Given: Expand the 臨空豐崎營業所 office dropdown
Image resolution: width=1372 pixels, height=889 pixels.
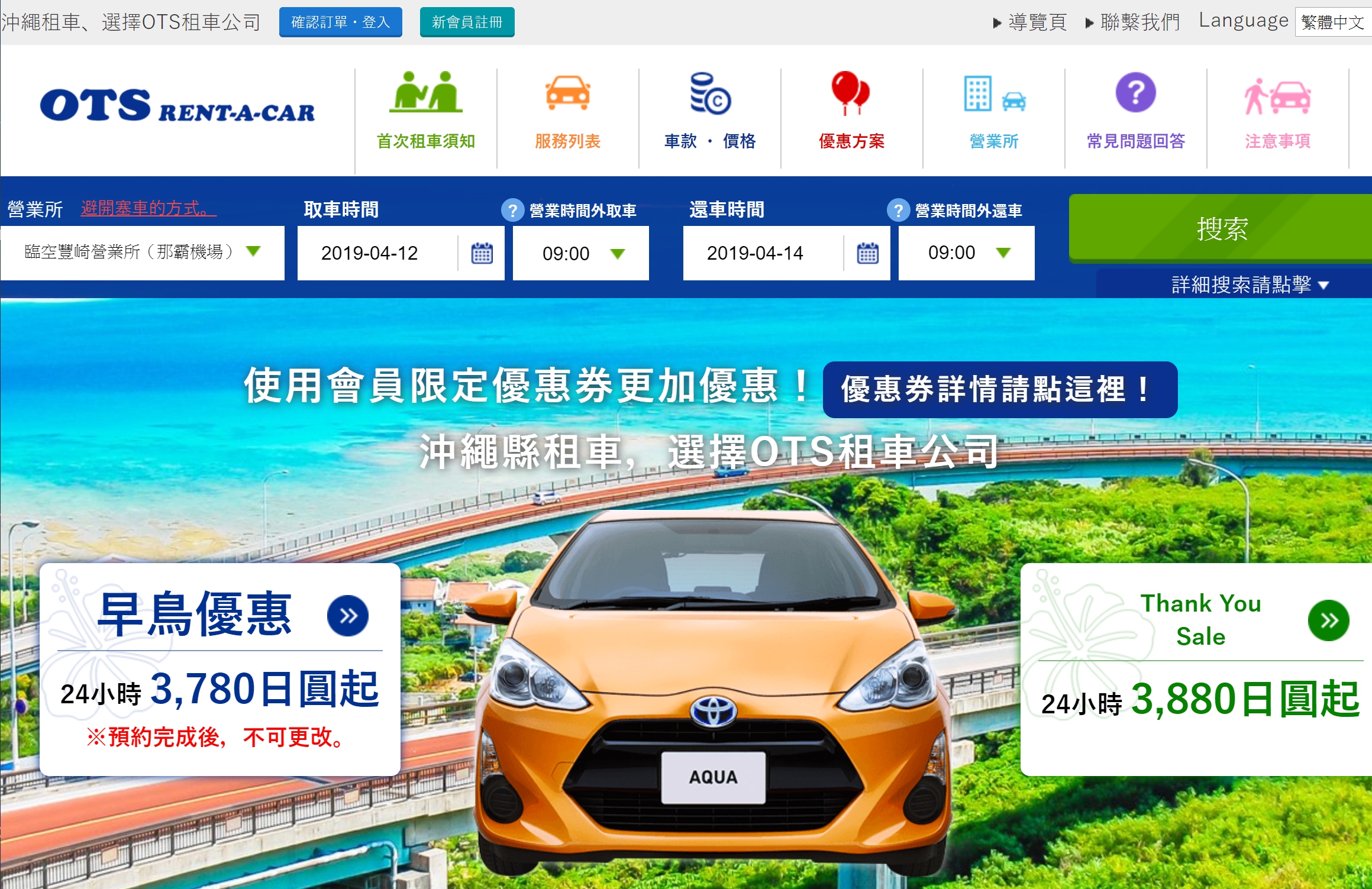Looking at the screenshot, I should [142, 253].
